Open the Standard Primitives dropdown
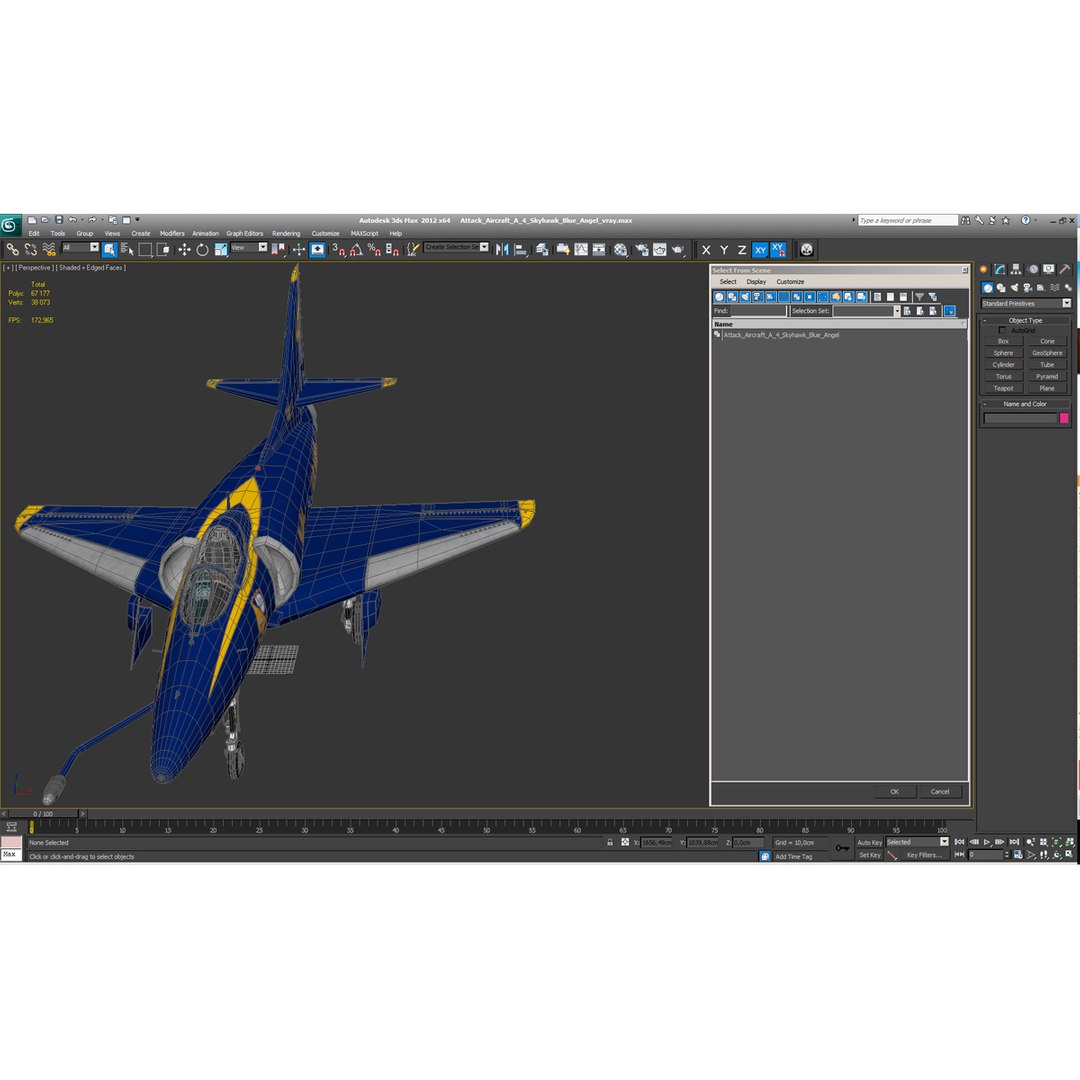The image size is (1080, 1080). [x=1026, y=303]
